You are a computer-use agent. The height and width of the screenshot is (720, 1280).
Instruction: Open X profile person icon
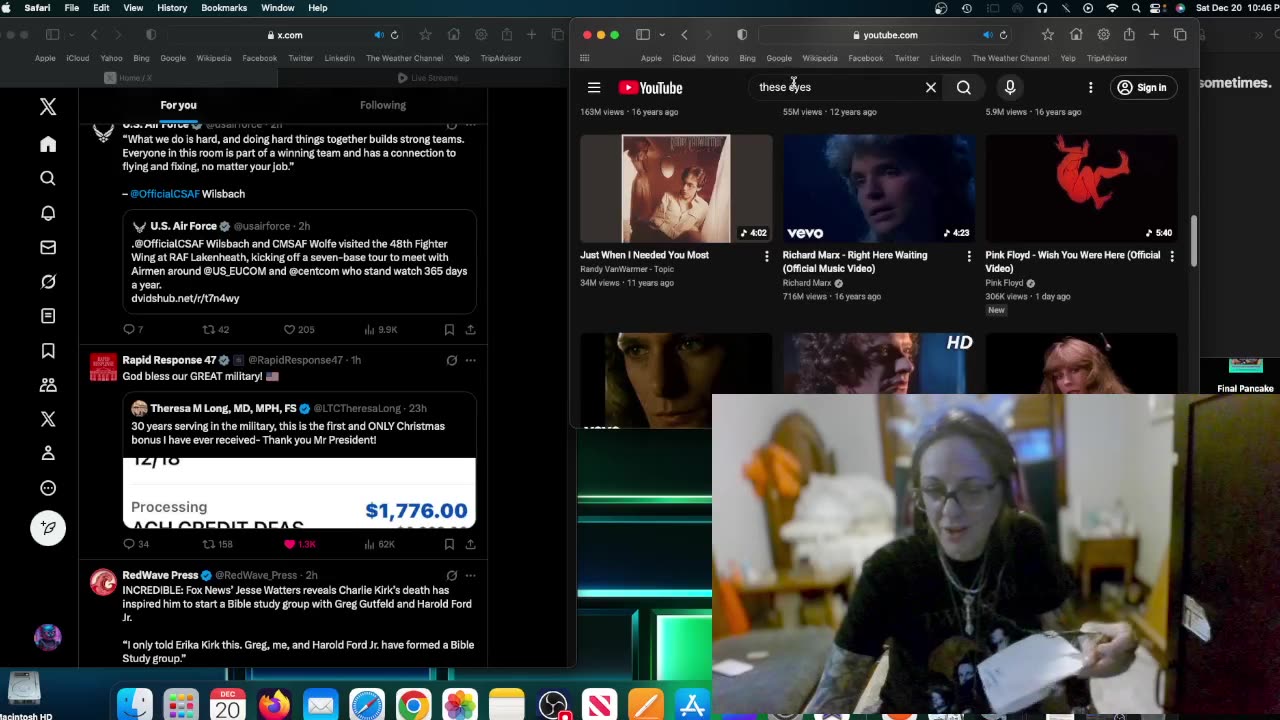click(48, 453)
